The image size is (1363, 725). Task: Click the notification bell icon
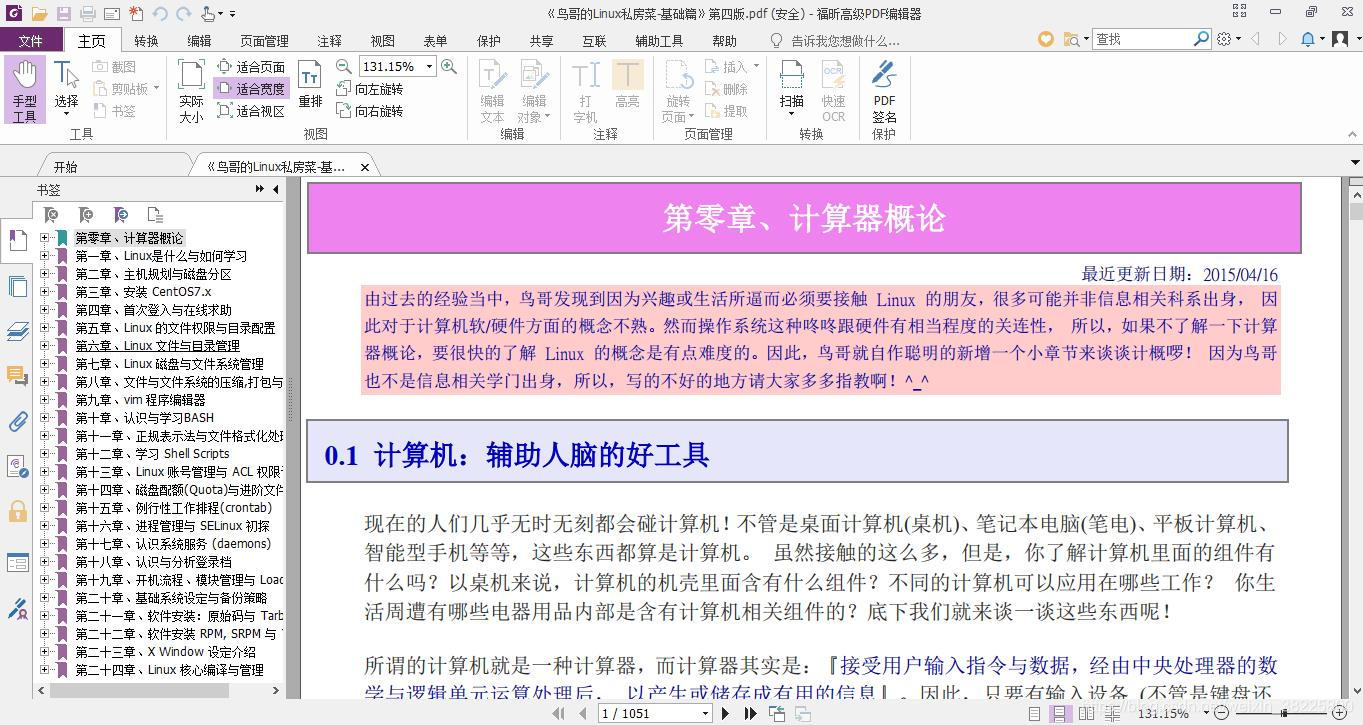point(1308,39)
